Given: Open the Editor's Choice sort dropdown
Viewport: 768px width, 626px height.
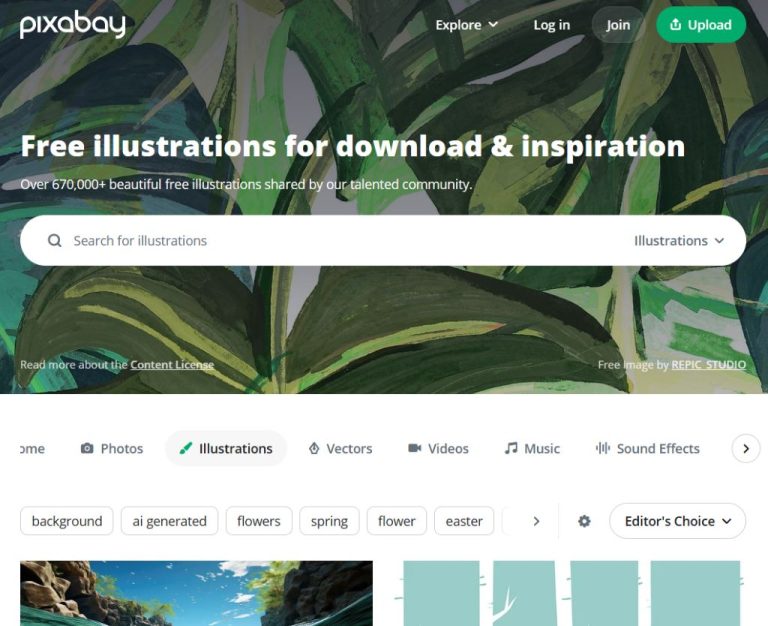Looking at the screenshot, I should click(x=677, y=521).
